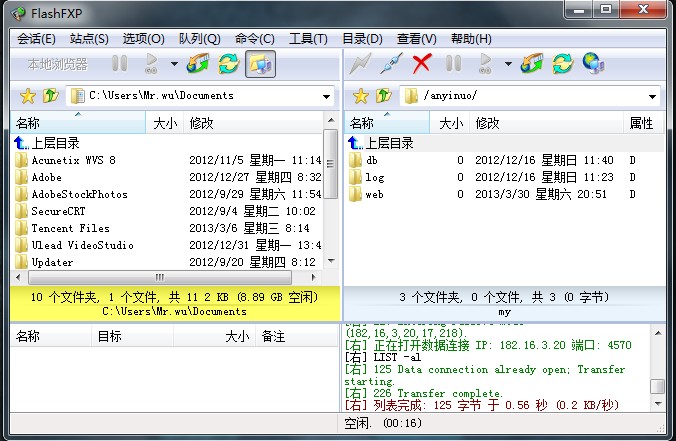Click the left pane transfer queue icon
Image resolution: width=676 pixels, height=441 pixels.
pyautogui.click(x=198, y=64)
